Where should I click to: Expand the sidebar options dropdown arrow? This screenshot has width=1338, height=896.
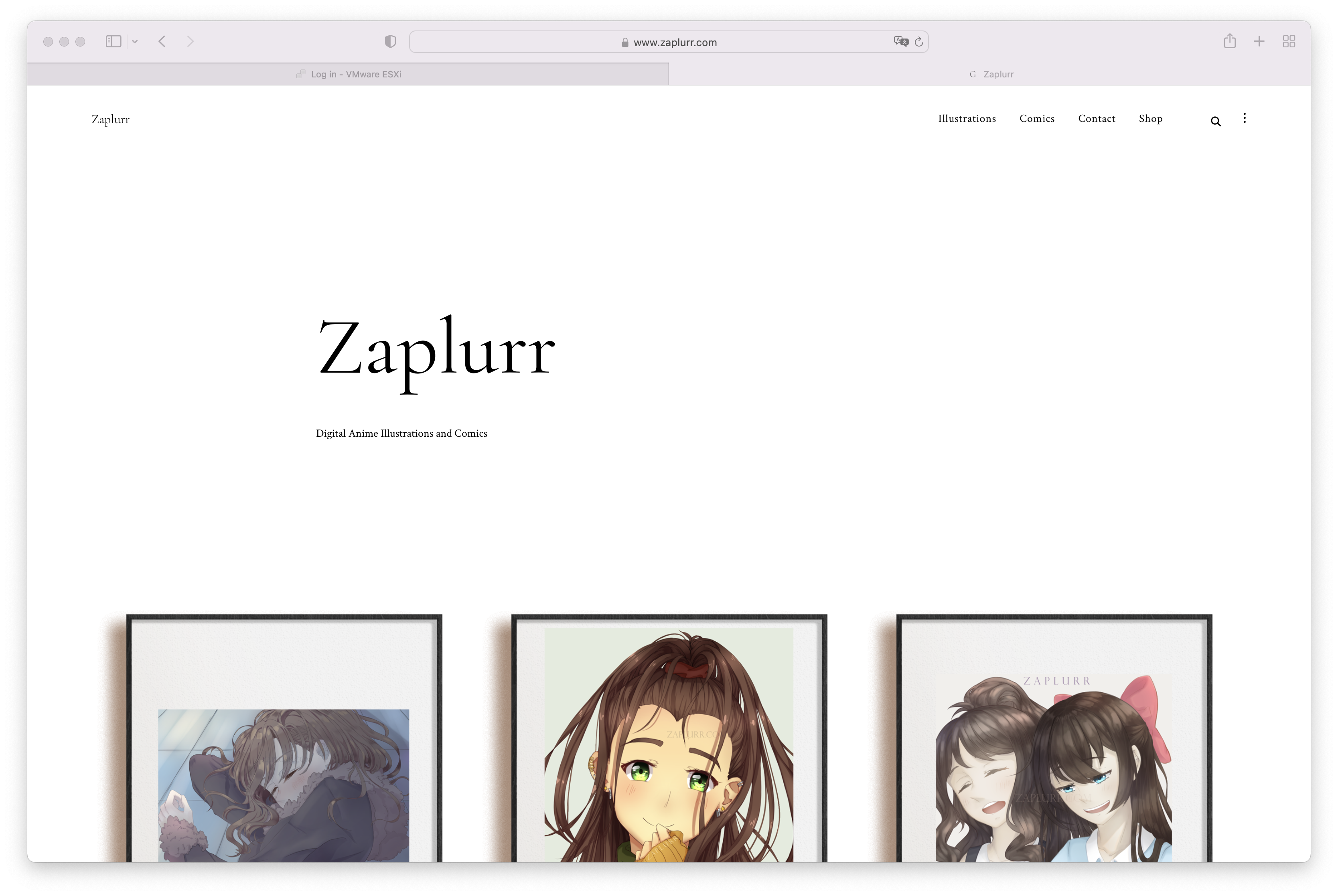(135, 42)
